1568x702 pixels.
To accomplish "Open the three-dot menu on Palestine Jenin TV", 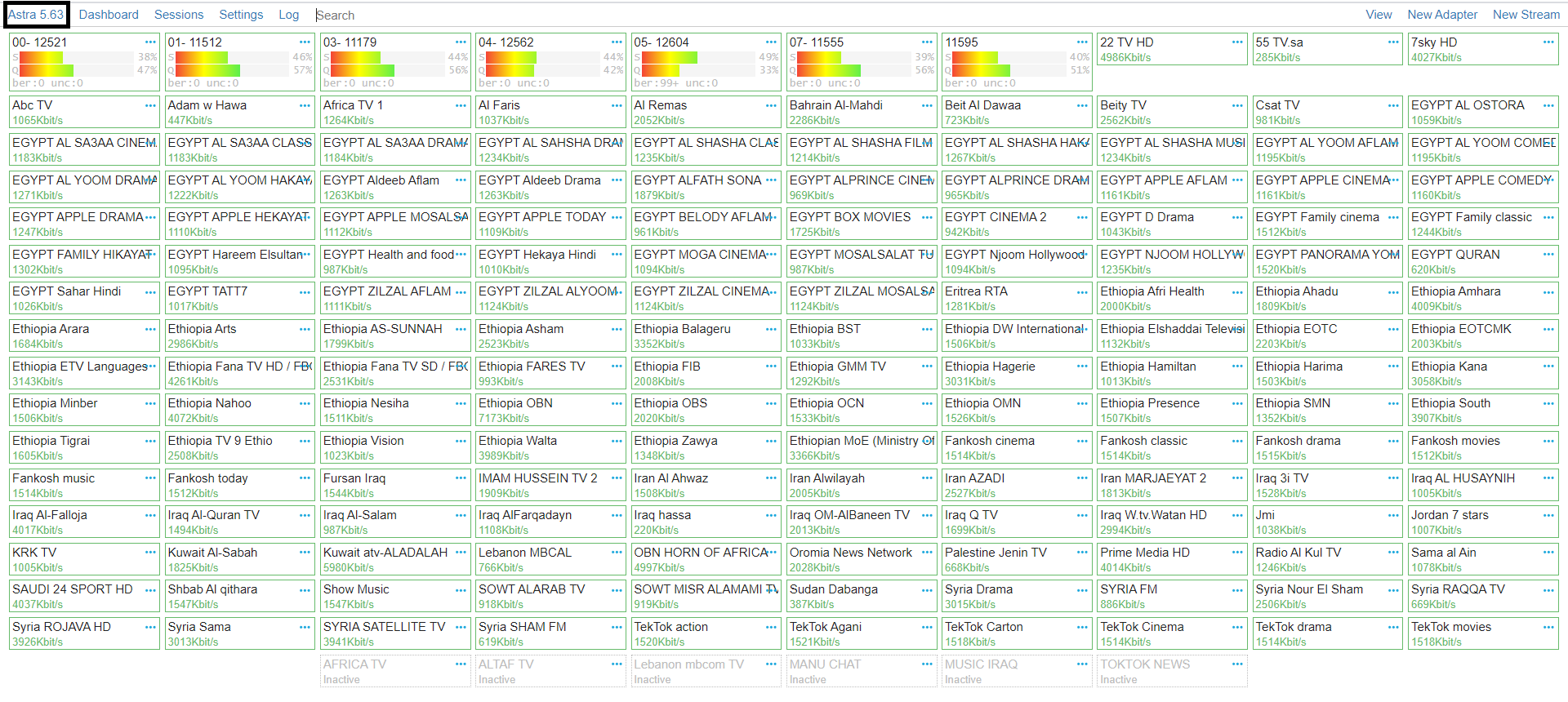I will coord(1082,552).
